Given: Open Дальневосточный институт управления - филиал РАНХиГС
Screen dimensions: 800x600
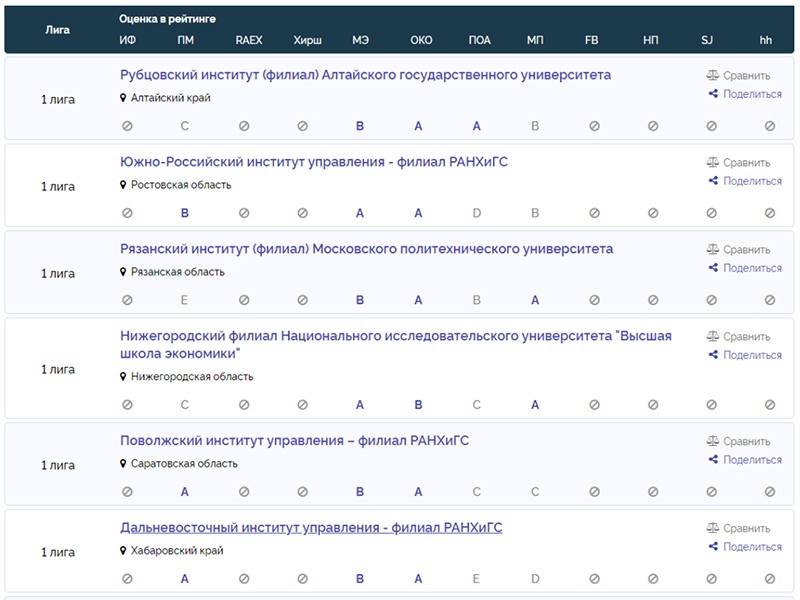Looking at the screenshot, I should coord(311,528).
